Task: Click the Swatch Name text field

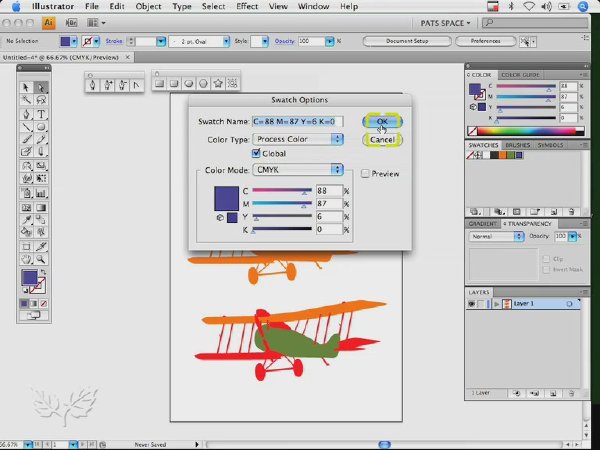Action: point(298,122)
